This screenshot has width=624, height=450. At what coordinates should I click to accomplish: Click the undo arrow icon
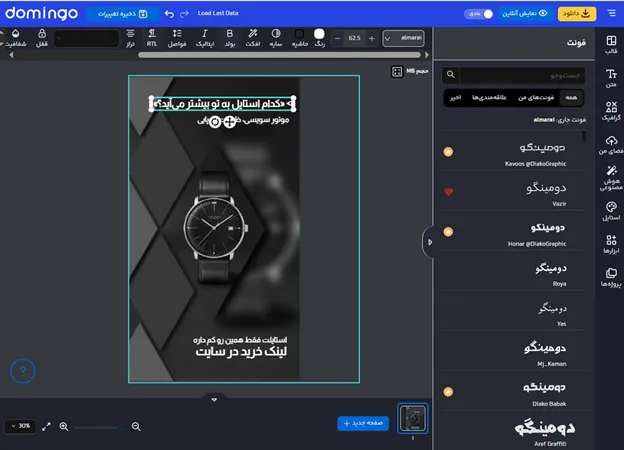[169, 14]
